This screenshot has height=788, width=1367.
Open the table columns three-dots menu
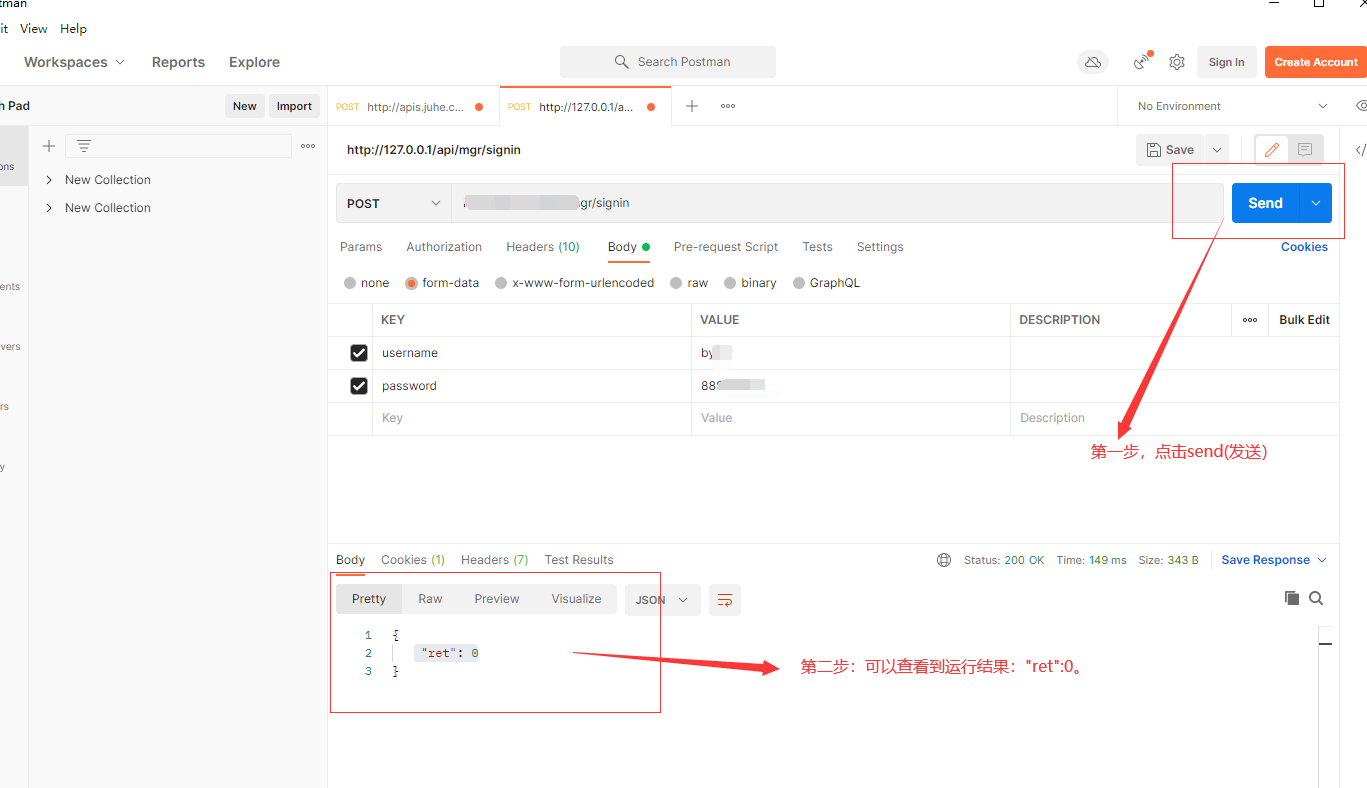pos(1250,320)
